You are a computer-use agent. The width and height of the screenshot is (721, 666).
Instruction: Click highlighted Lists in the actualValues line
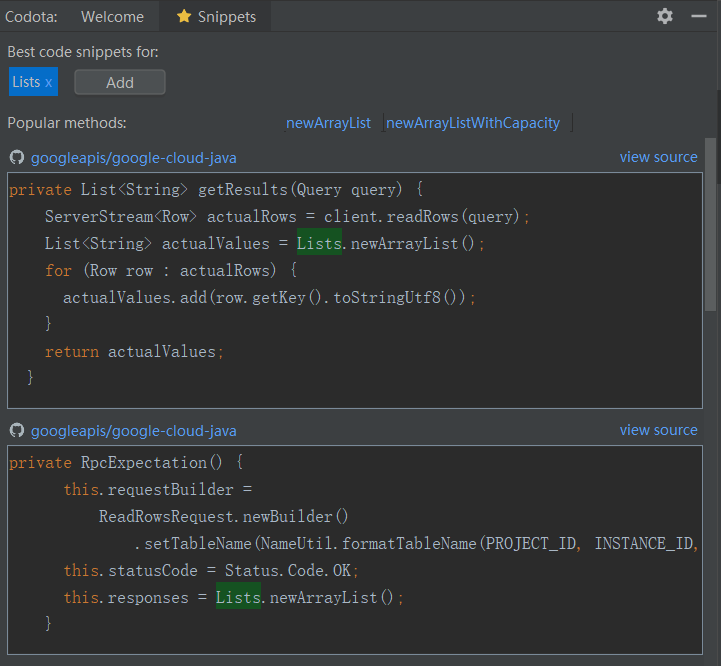pos(319,244)
